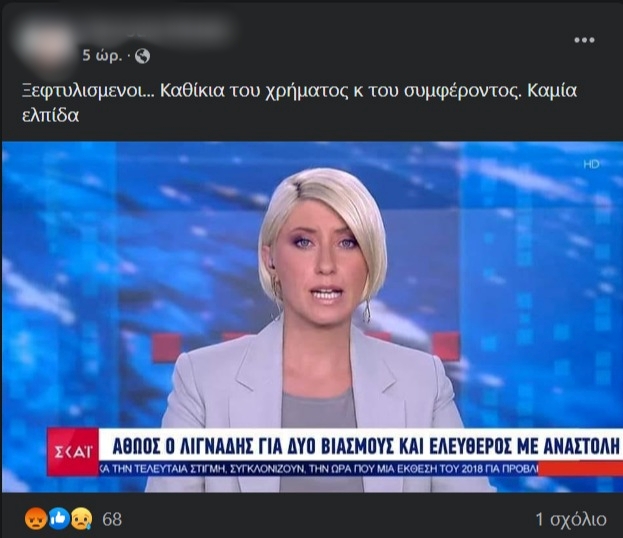623x538 pixels.
Task: Click the globe public audience icon
Action: (142, 56)
